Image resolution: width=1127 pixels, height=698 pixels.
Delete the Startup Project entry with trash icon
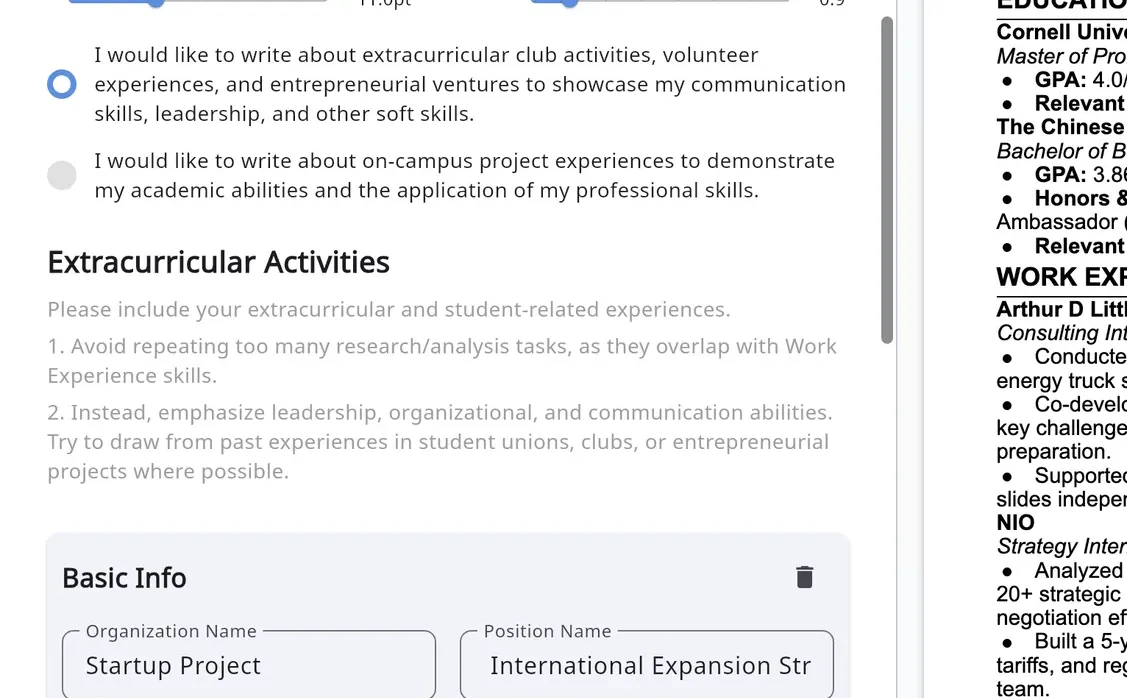click(x=804, y=577)
